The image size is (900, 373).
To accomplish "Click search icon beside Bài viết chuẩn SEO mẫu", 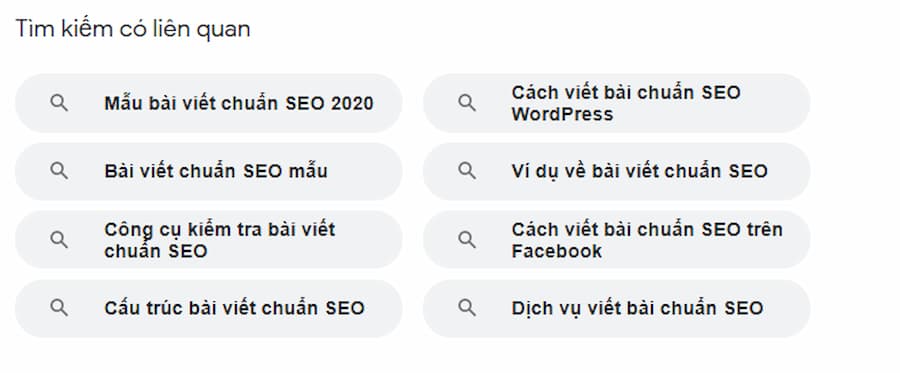I will tap(59, 171).
